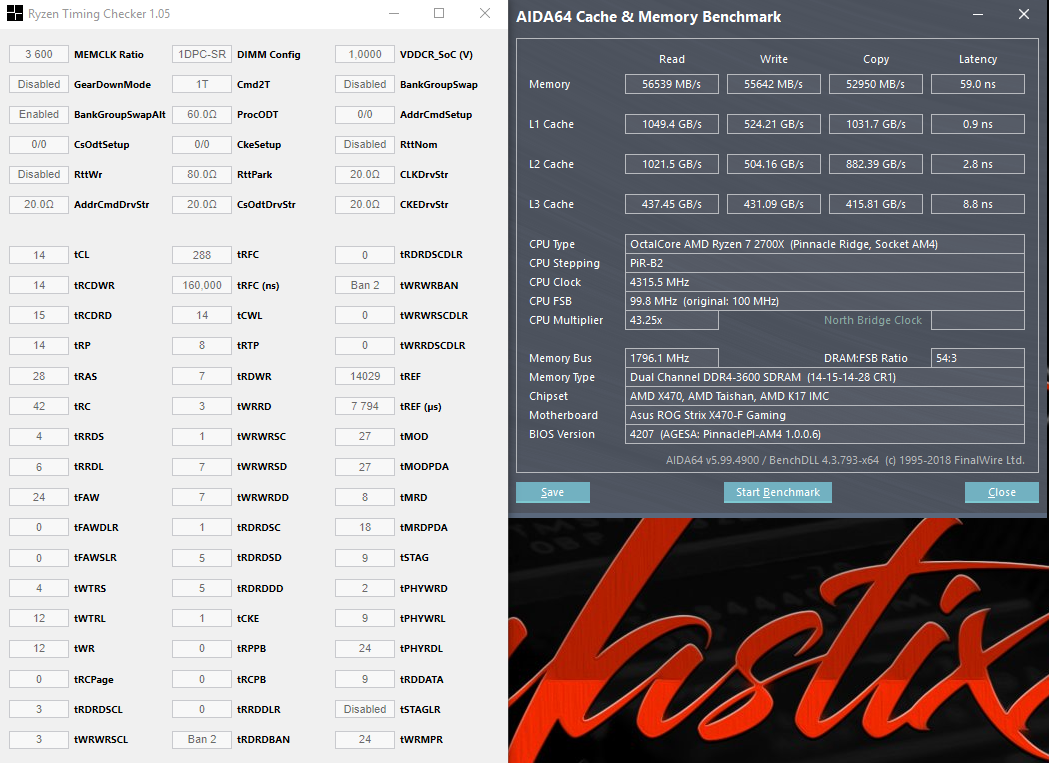This screenshot has height=763, width=1049.
Task: Click the CPU Type field showing Ryzen 7 2700X
Action: click(x=824, y=244)
